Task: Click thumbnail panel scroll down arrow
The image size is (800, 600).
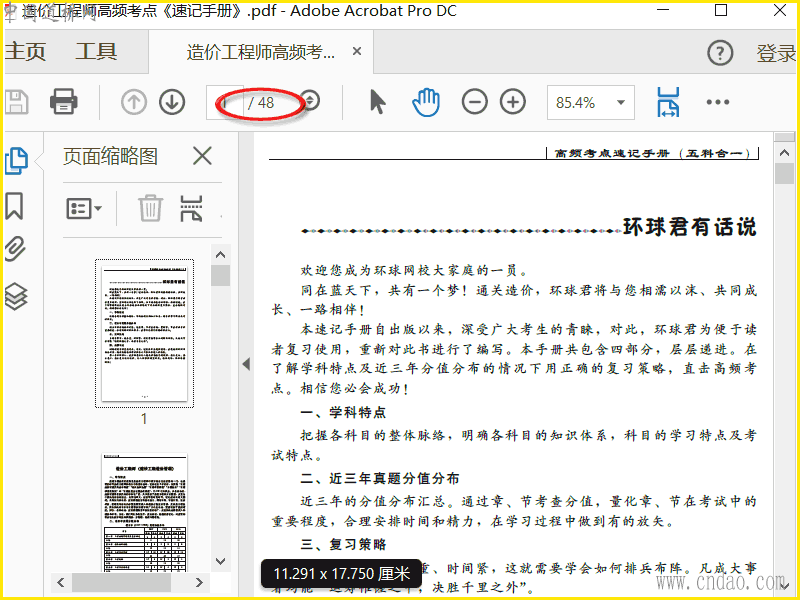Action: (220, 561)
